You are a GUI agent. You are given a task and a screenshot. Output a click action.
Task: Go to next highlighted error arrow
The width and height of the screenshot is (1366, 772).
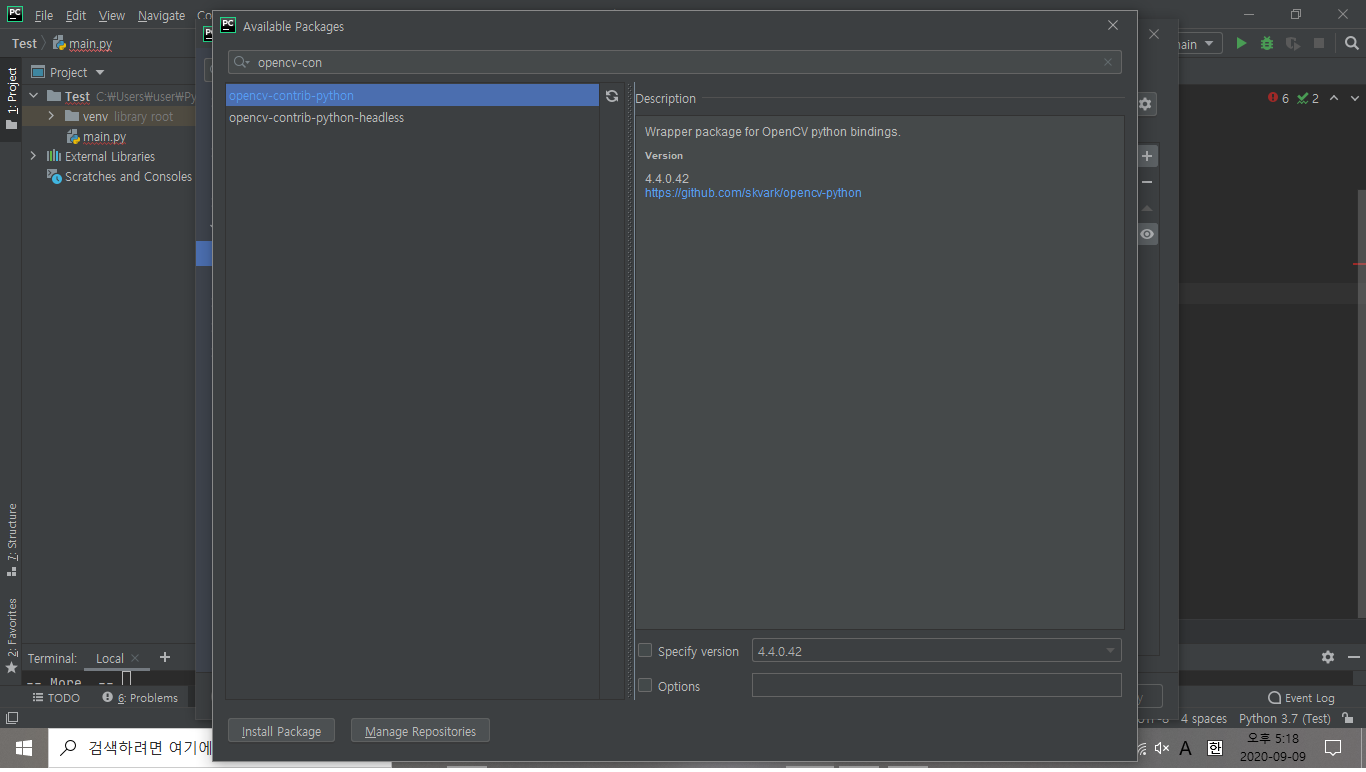[1355, 98]
